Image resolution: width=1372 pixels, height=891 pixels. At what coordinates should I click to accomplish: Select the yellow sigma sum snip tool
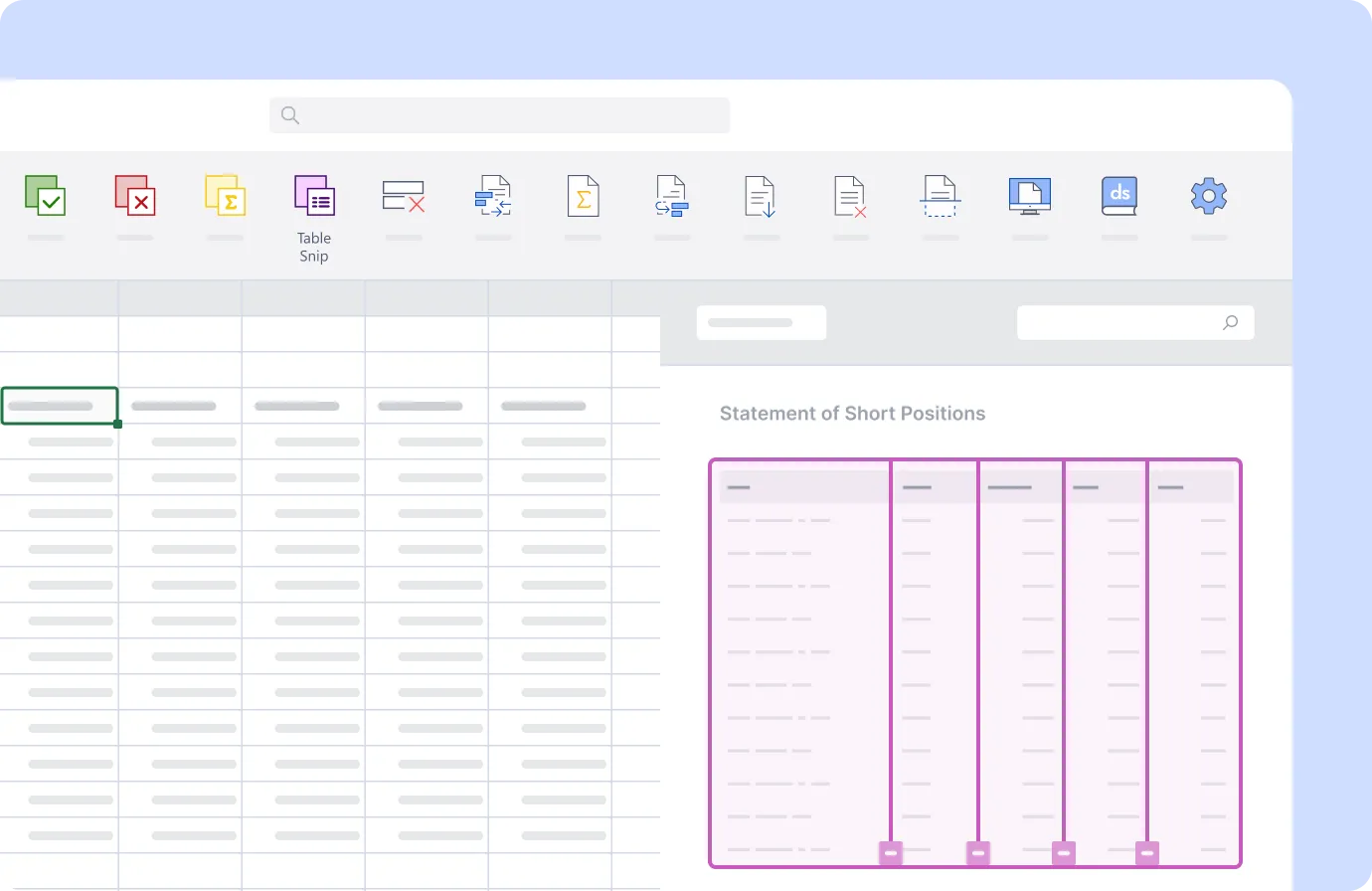coord(225,196)
